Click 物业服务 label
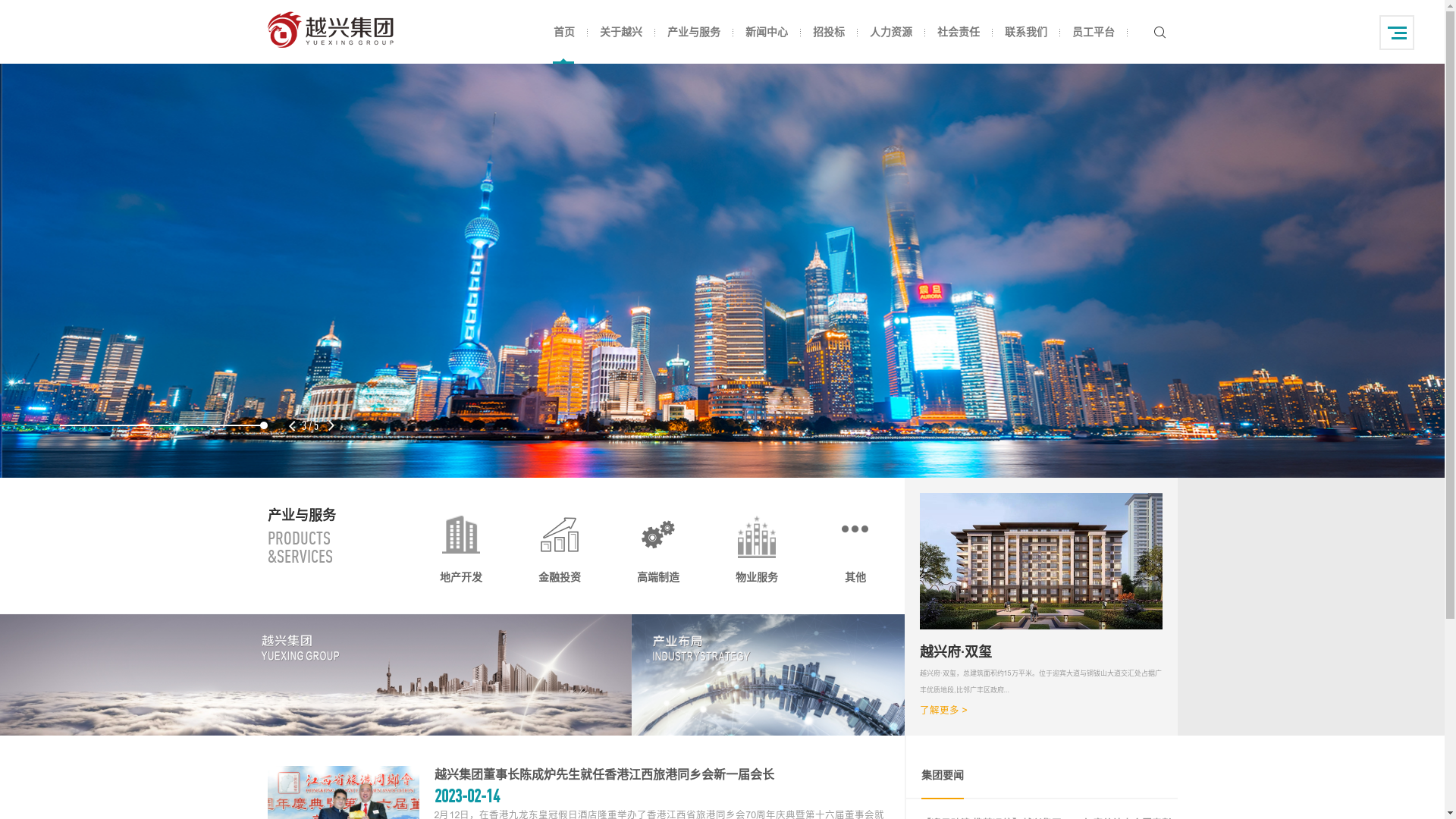The image size is (1456, 819). point(757,578)
